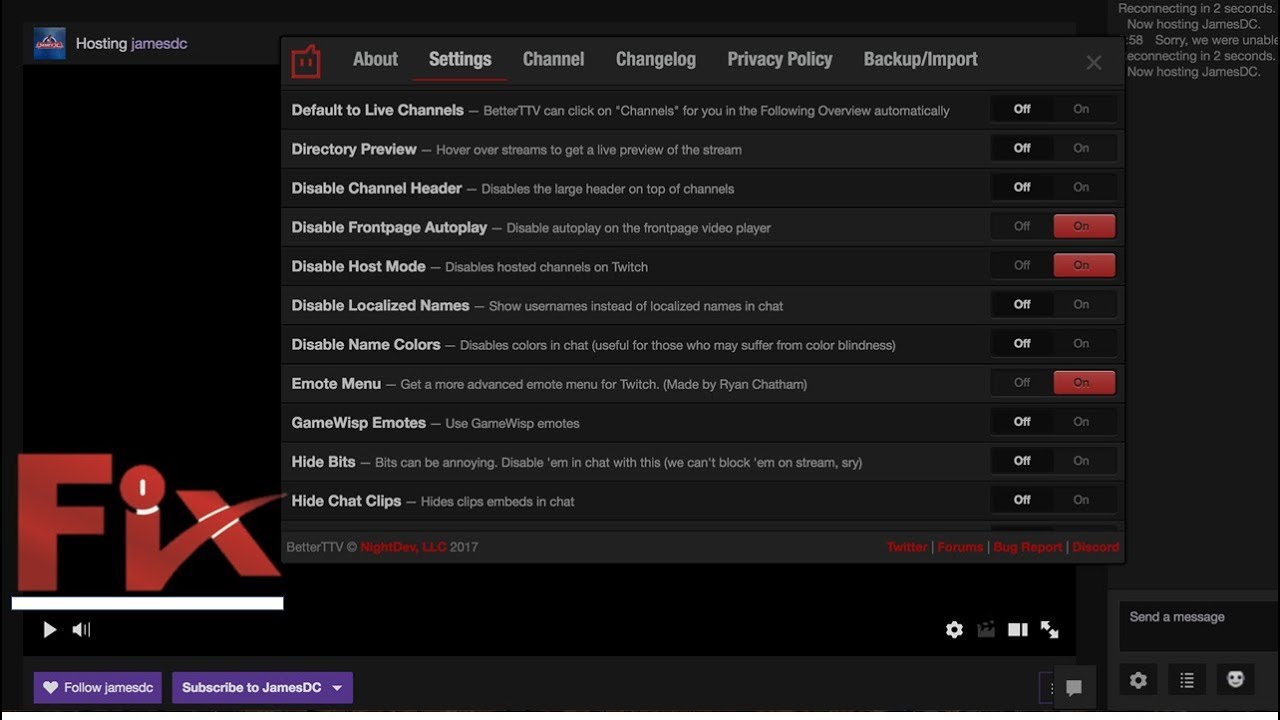Click Subscribe to JamesDC button
Screen dimensions: 1280x720
(x=252, y=687)
